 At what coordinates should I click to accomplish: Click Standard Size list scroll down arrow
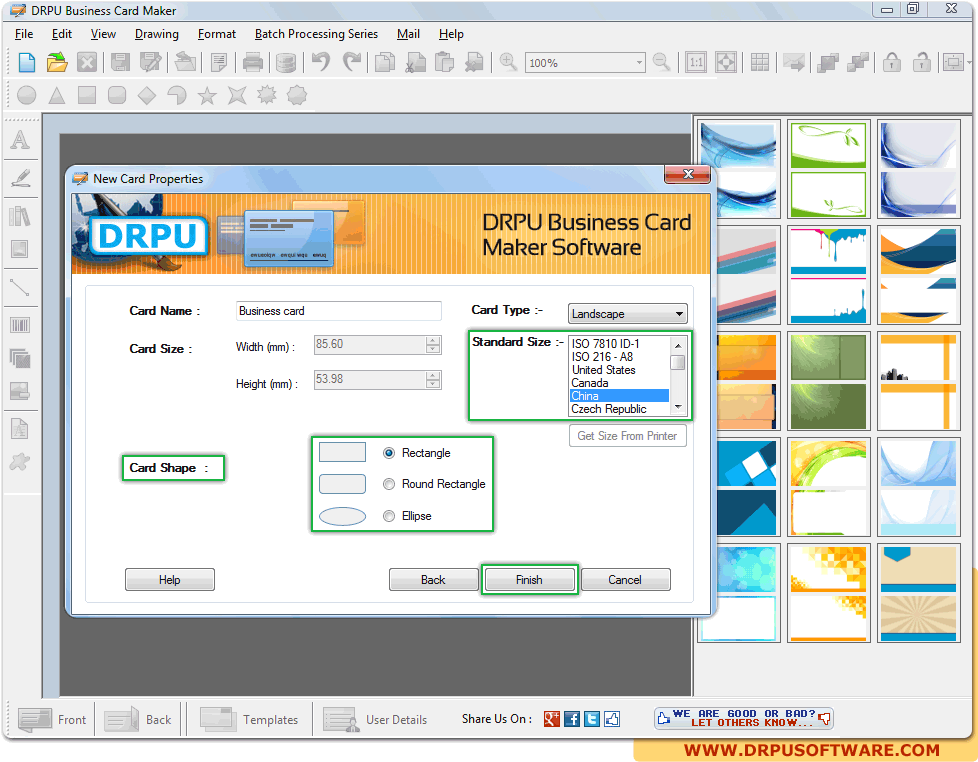[678, 408]
